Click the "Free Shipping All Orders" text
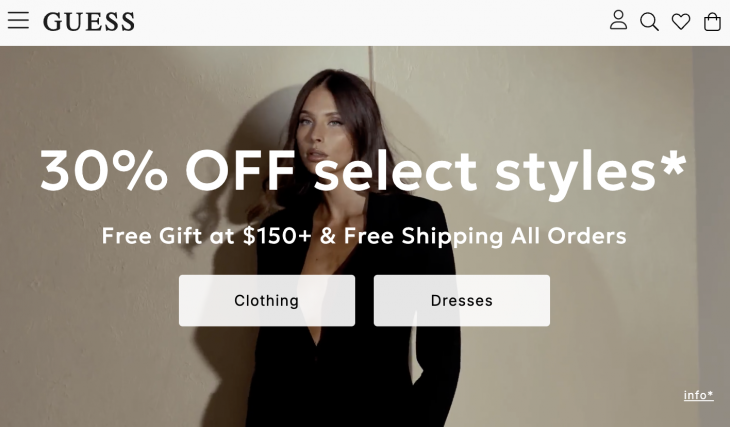 click(485, 236)
